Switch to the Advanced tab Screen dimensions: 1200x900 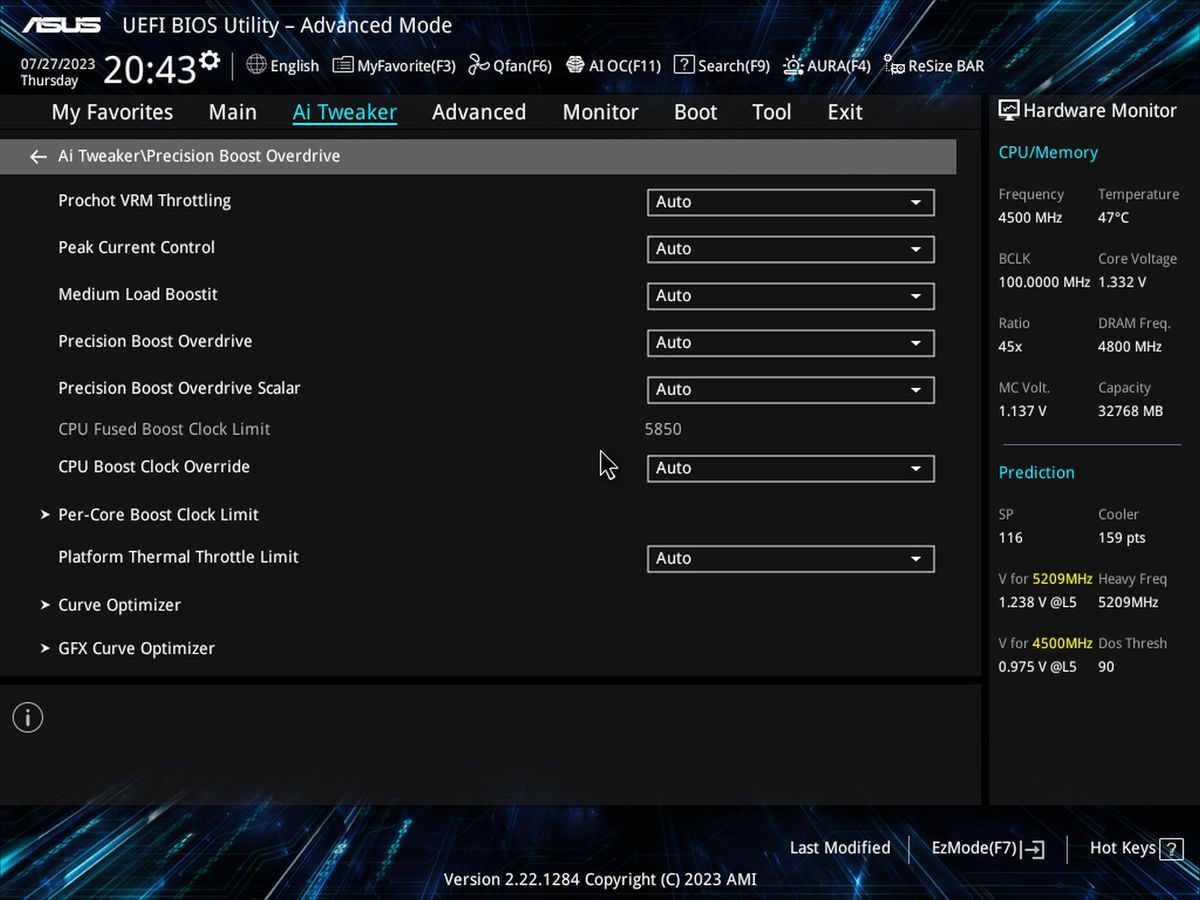[x=479, y=112]
